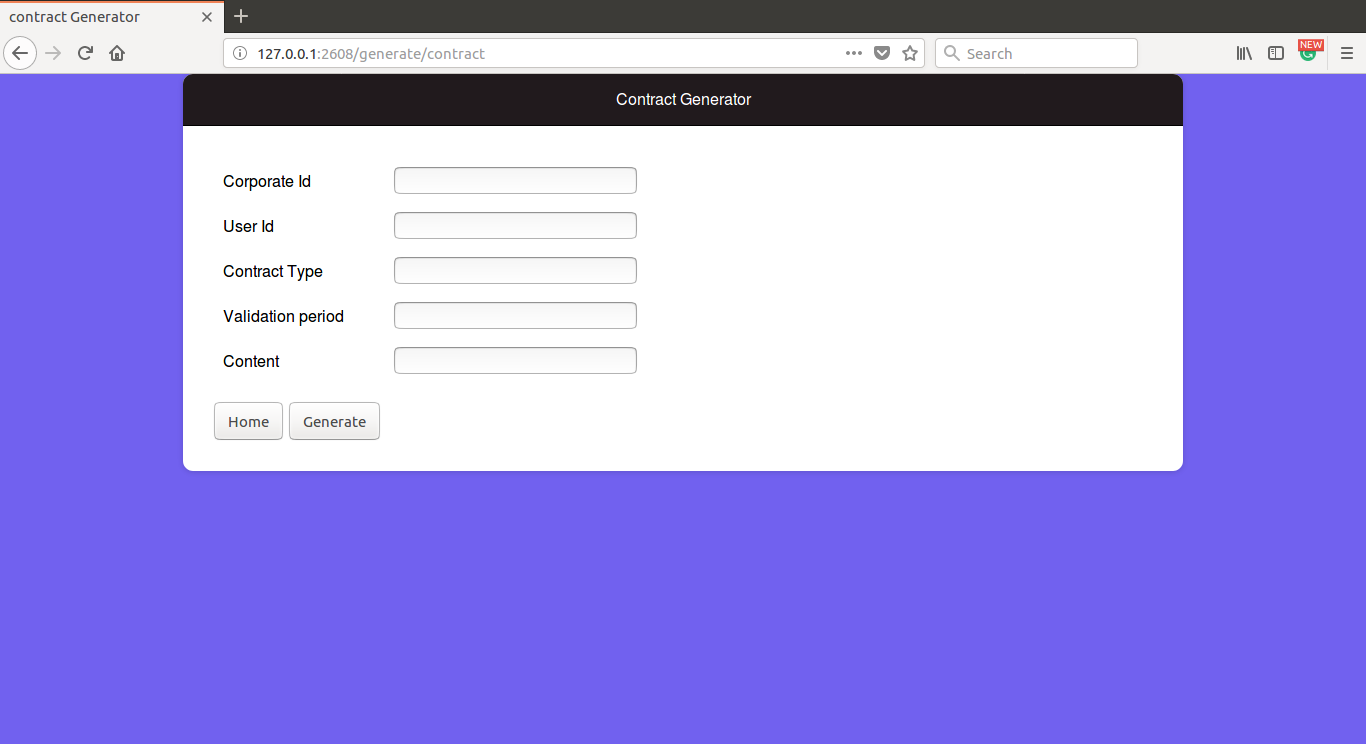
Task: Focus the Validation period input field
Action: click(515, 316)
